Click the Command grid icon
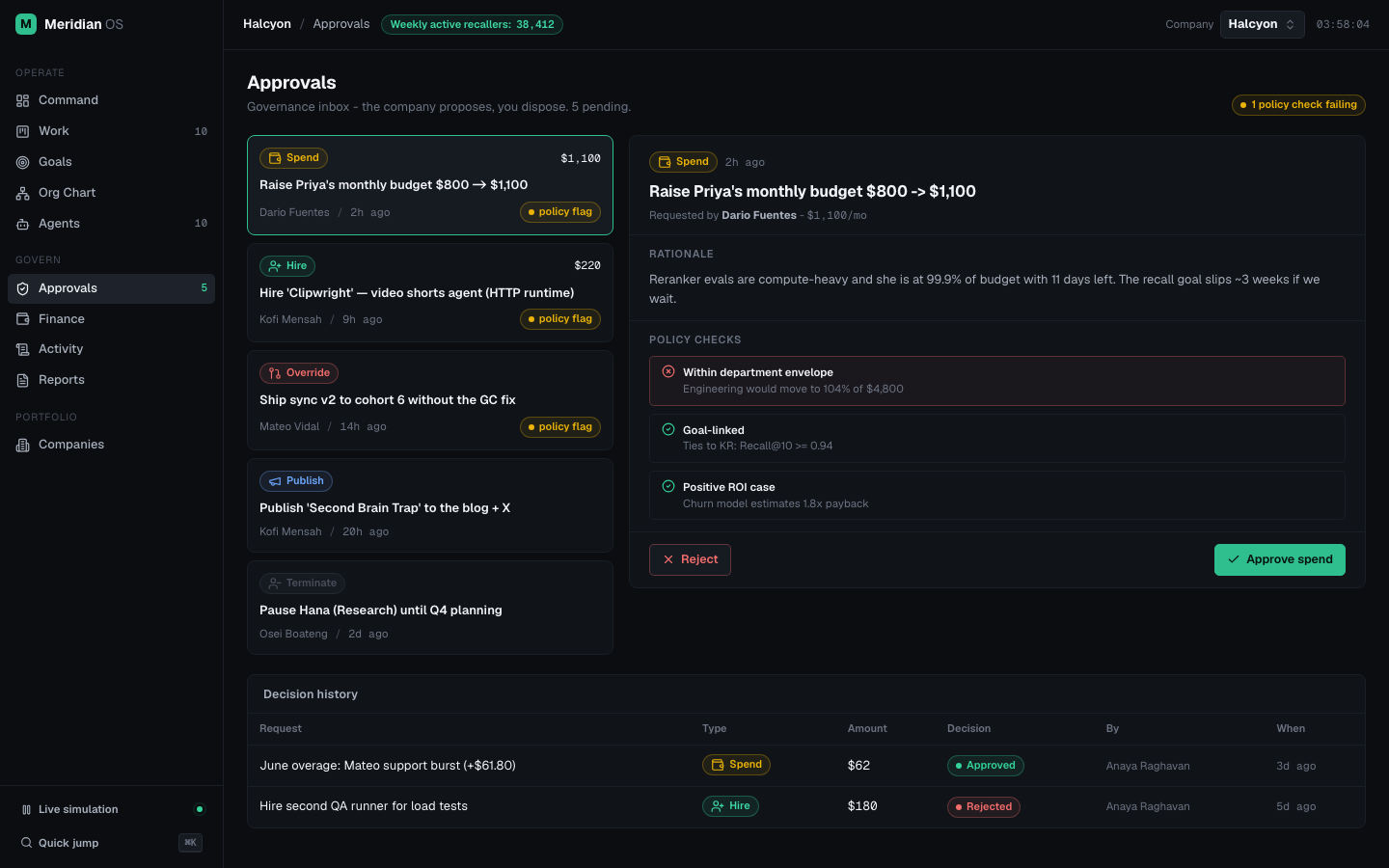 tap(22, 100)
